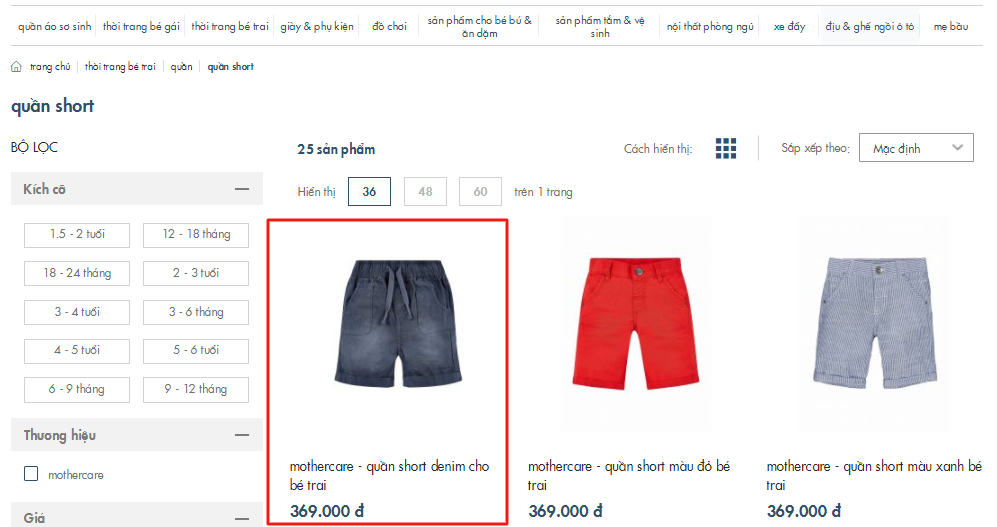Collapse the Thương hiệu filter section

coord(242,435)
